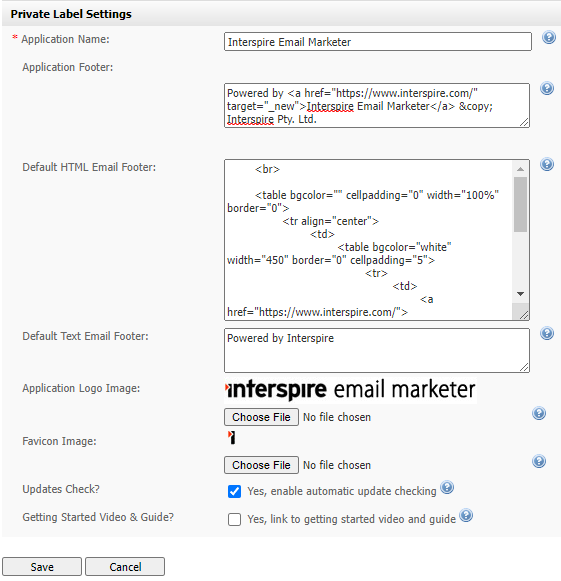Screen dimensions: 561x581
Task: Click down arrow of HTML footer scrollbar
Action: (520, 294)
